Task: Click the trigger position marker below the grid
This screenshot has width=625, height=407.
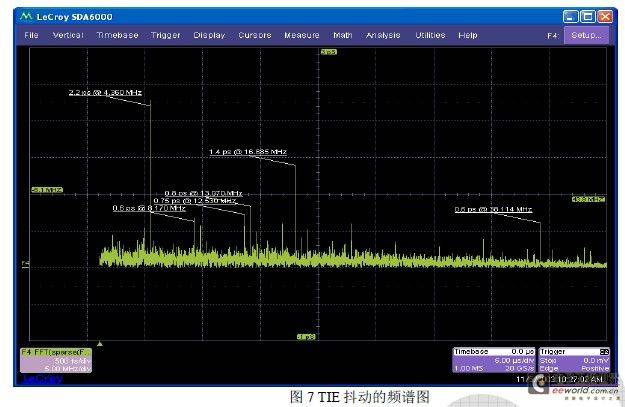Action: [x=100, y=344]
